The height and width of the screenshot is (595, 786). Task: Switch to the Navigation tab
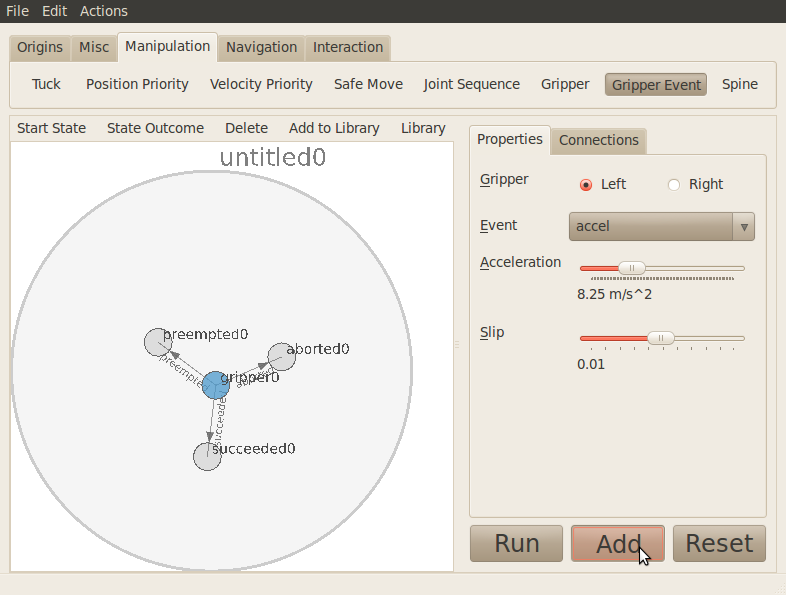pyautogui.click(x=261, y=47)
